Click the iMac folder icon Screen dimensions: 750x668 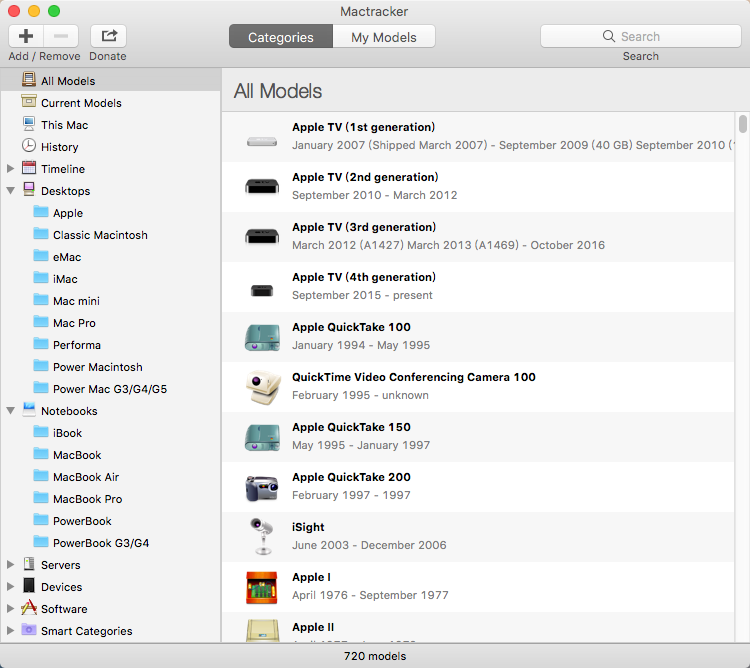tap(41, 278)
